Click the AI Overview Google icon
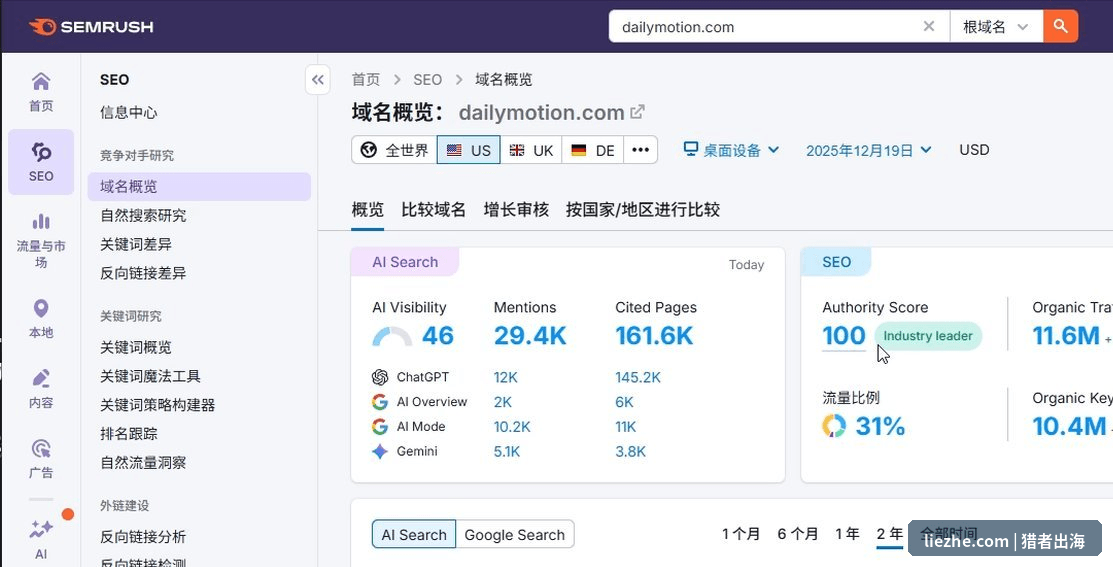 coord(380,402)
